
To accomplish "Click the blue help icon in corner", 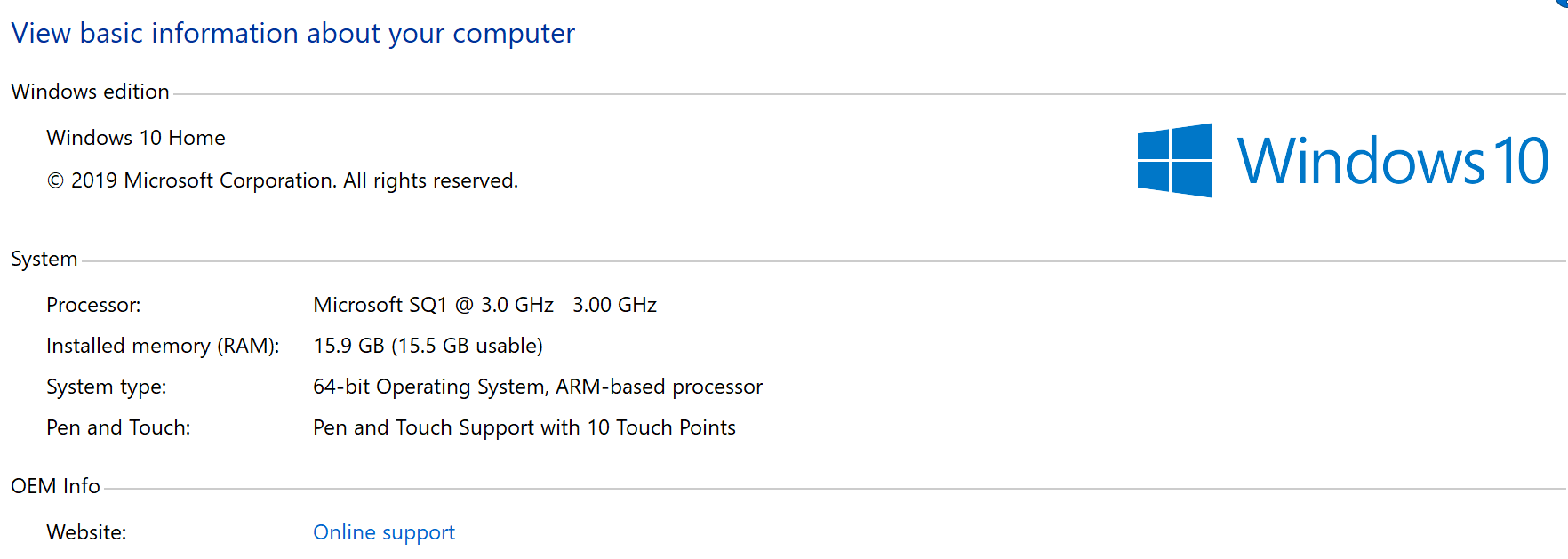I will tap(1563, 3).
